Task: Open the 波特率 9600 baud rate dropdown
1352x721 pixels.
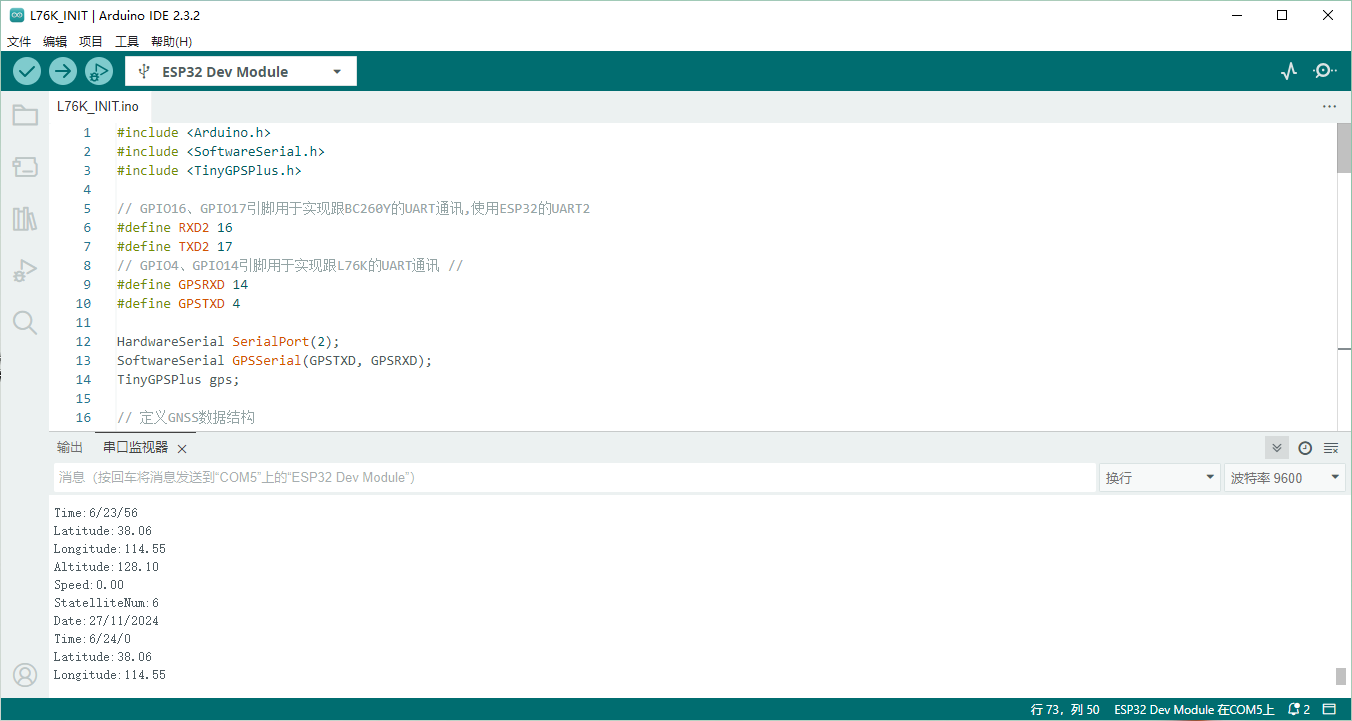Action: (1285, 478)
